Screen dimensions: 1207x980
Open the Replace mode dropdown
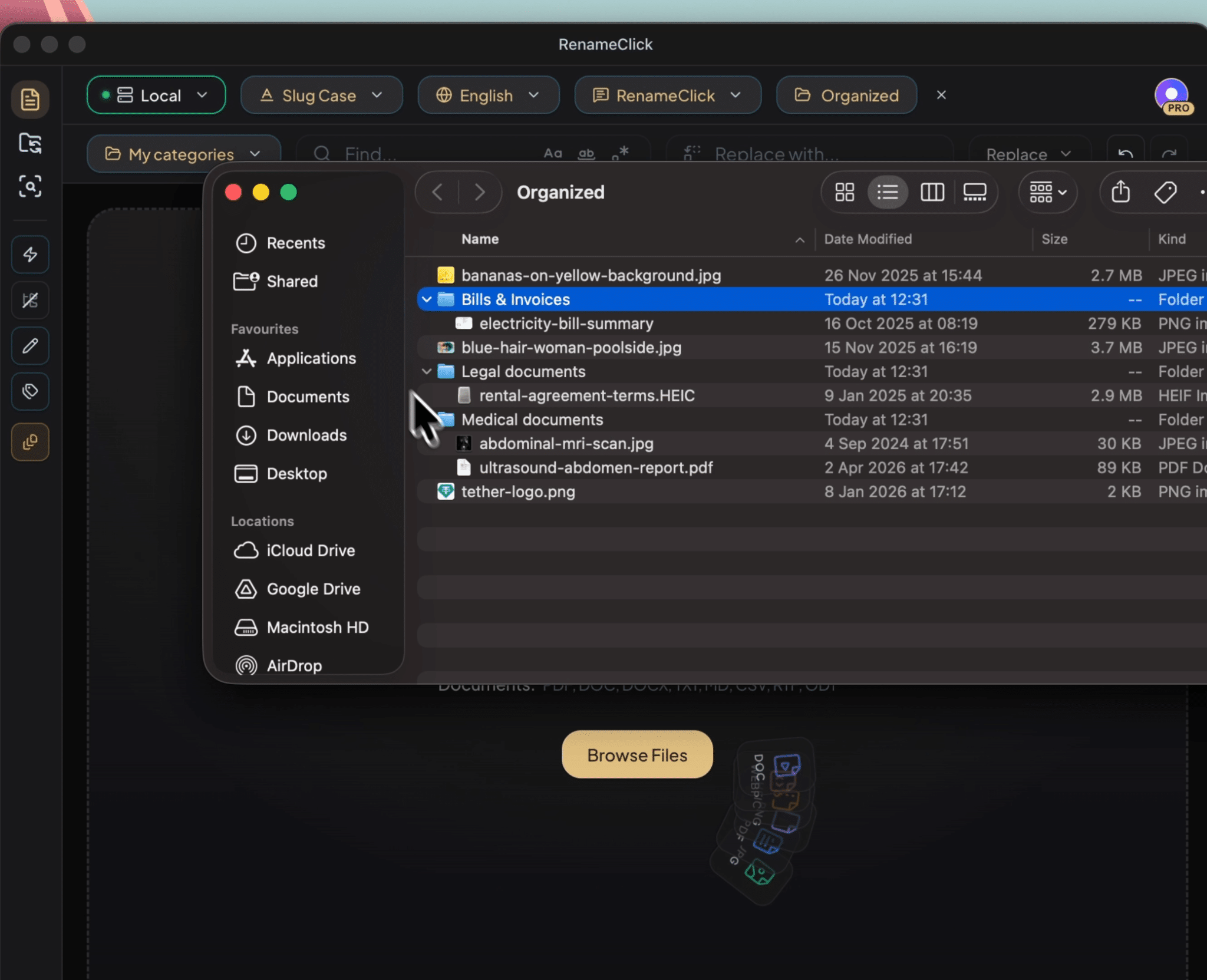[1030, 154]
